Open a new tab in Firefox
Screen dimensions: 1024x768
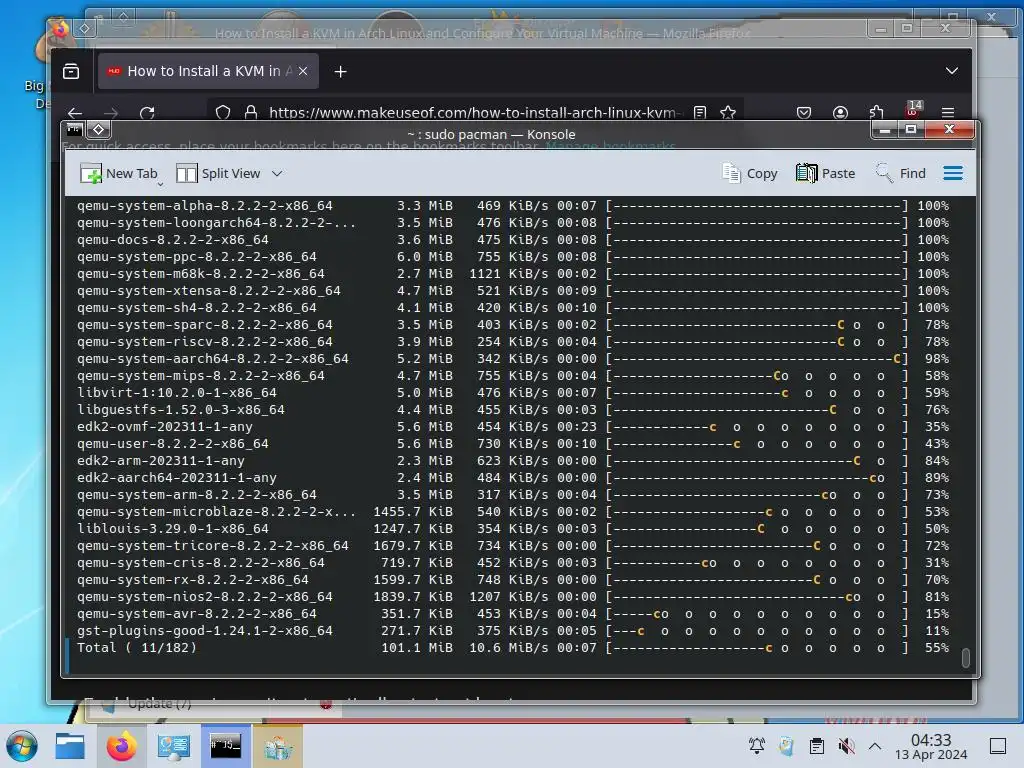[x=340, y=71]
